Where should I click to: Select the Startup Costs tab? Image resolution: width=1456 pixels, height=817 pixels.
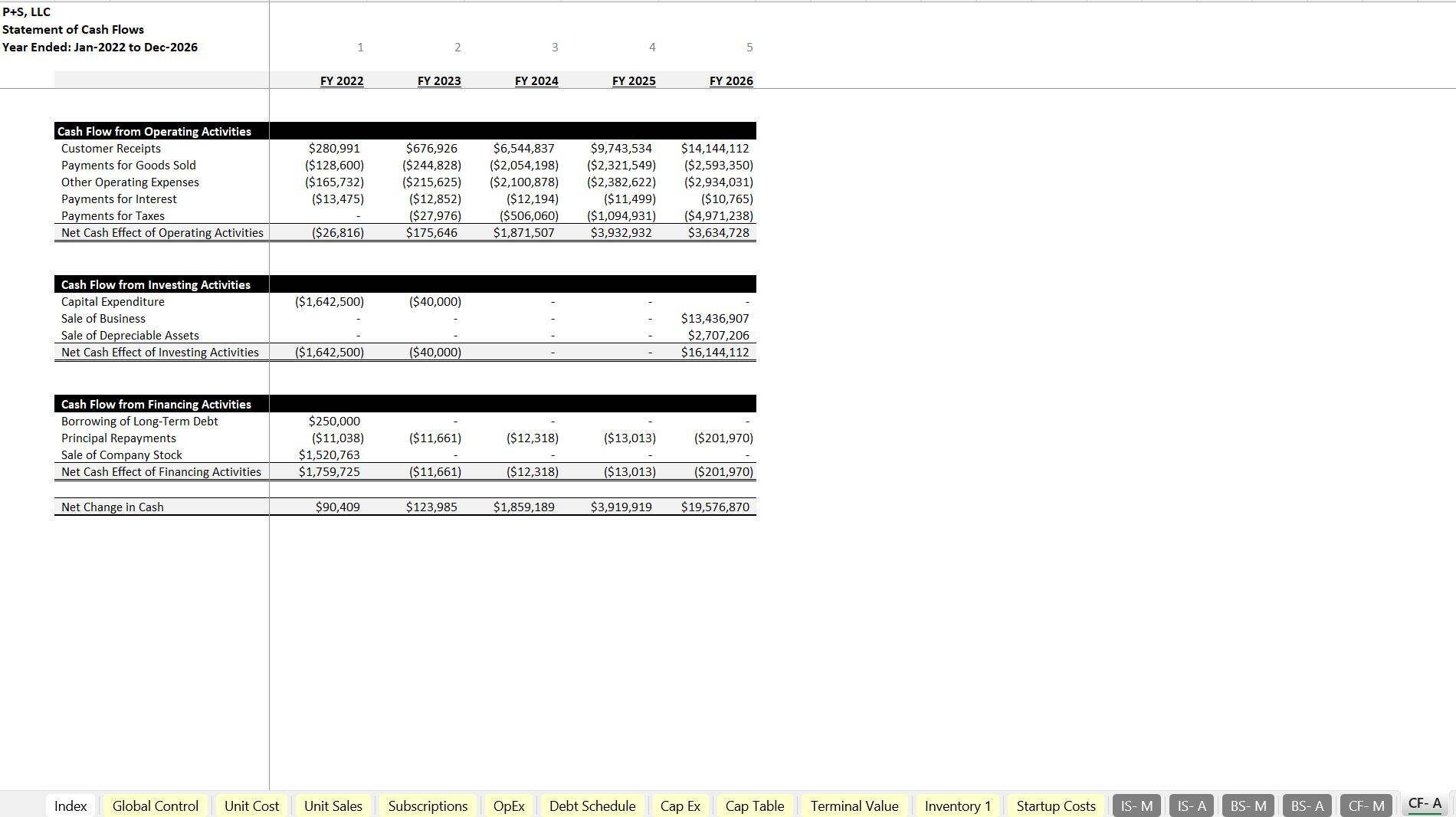(1056, 806)
